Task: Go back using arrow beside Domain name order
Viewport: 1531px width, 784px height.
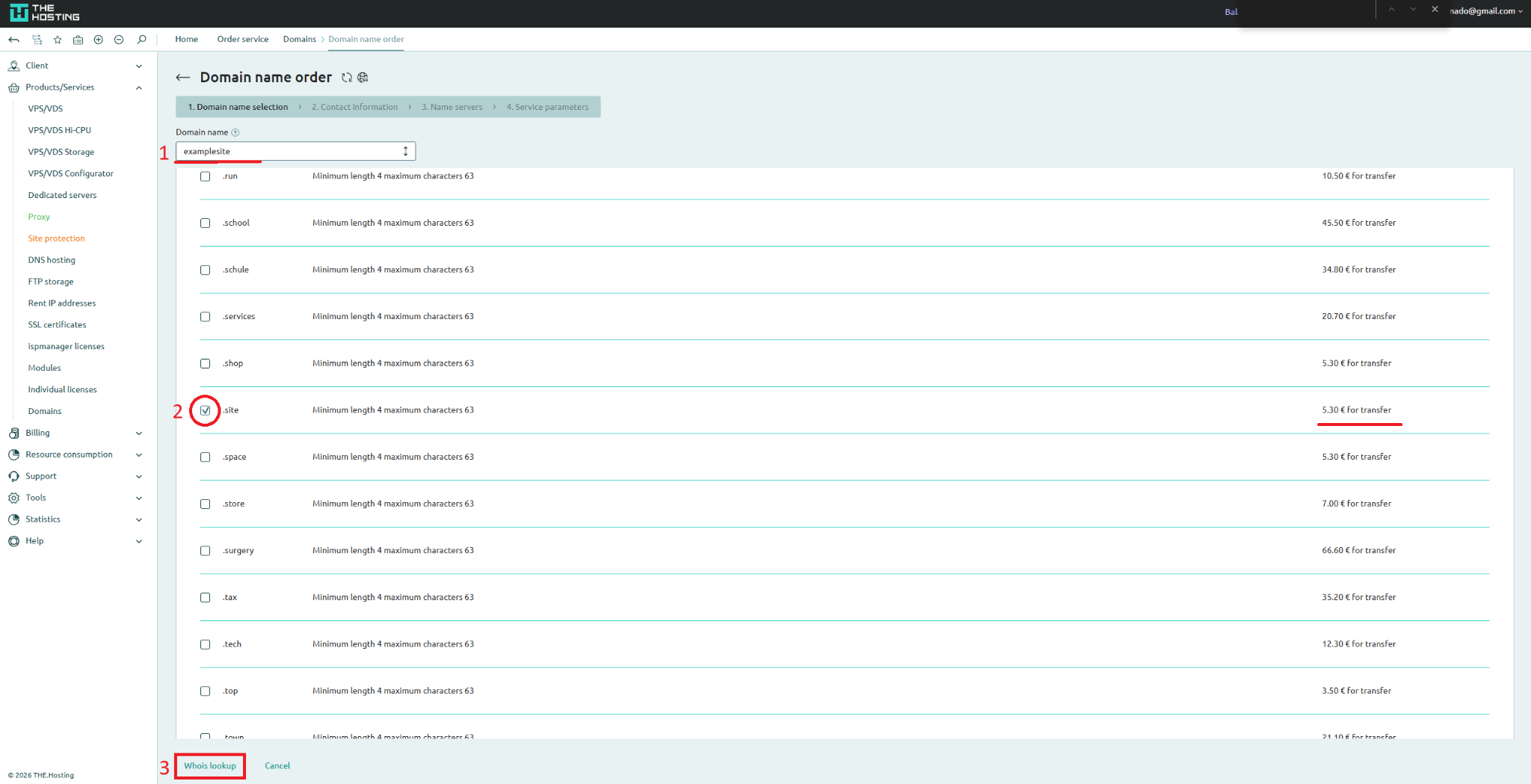Action: [x=182, y=78]
